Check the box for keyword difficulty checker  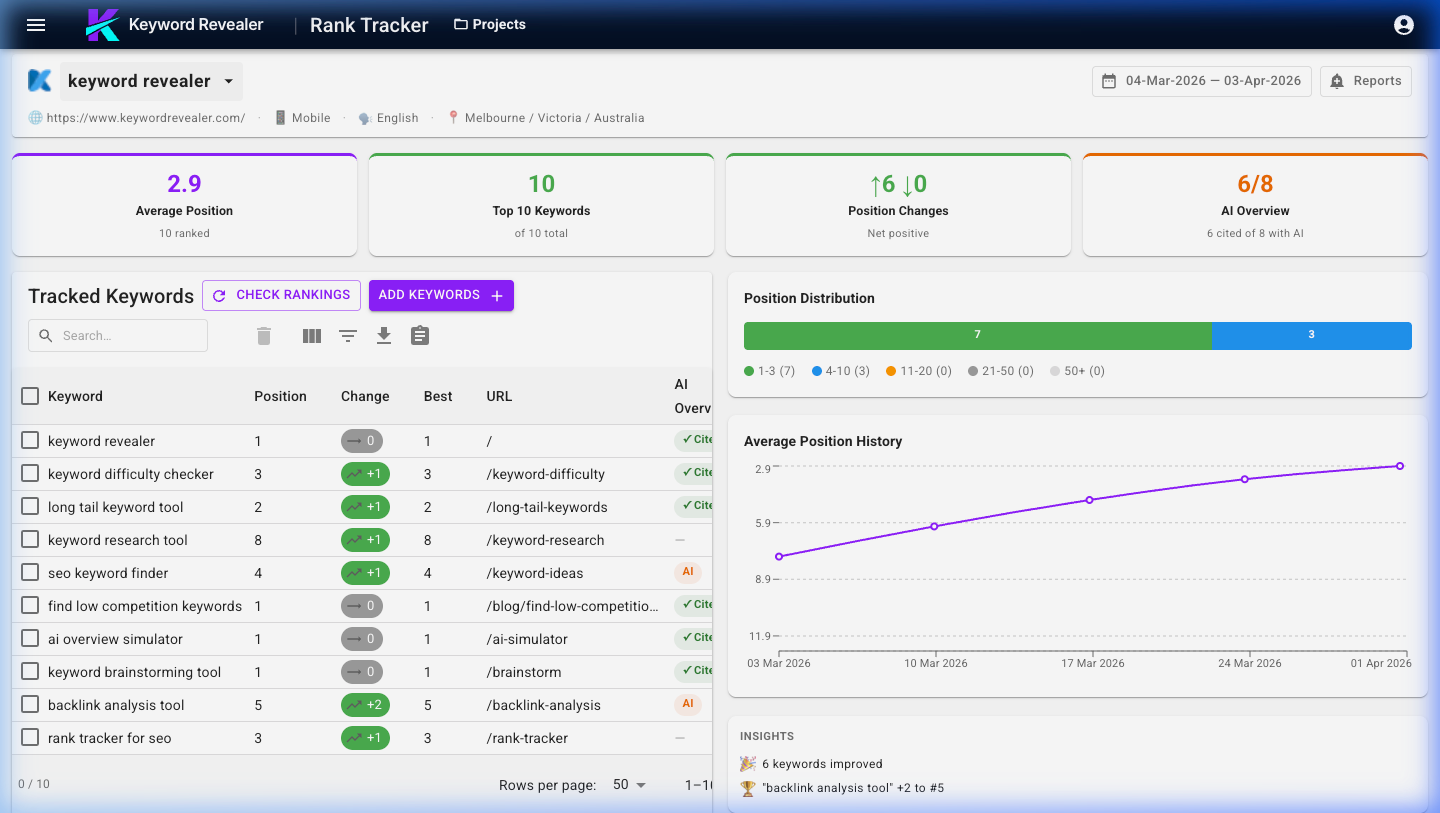tap(30, 473)
